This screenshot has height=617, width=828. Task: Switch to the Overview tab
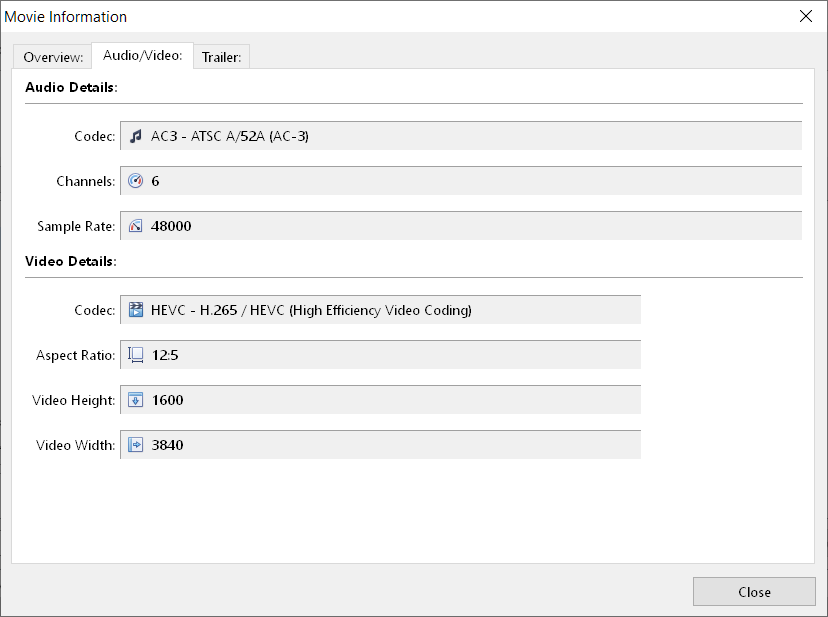pyautogui.click(x=51, y=57)
